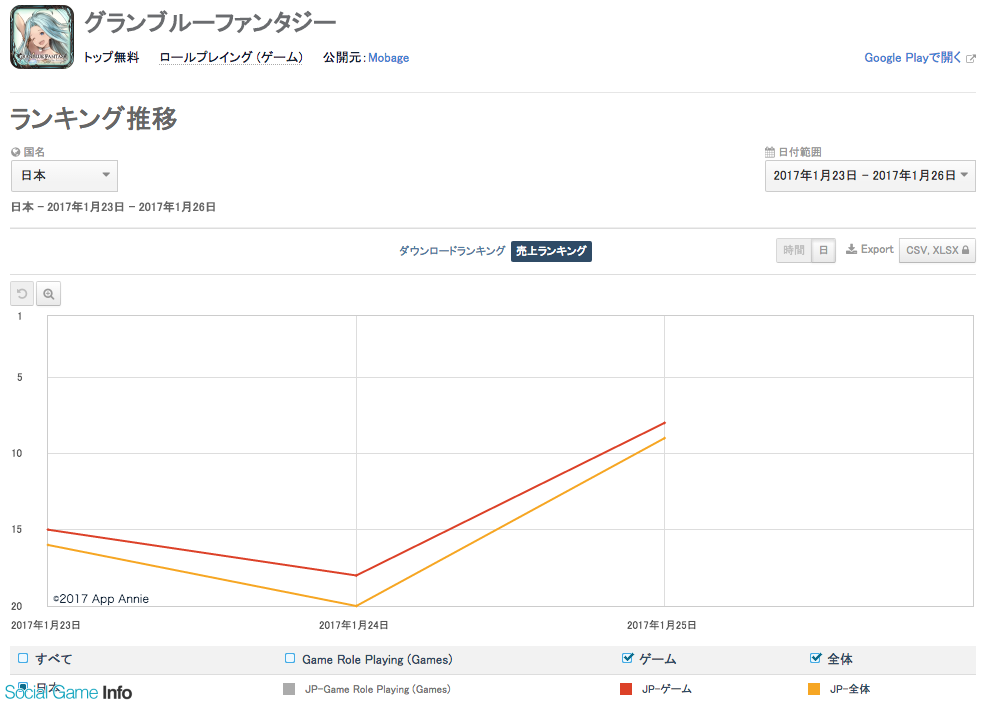Viewport: 984px width, 705px height.
Task: Click the red JP-ゲーム legend swatch
Action: point(626,689)
